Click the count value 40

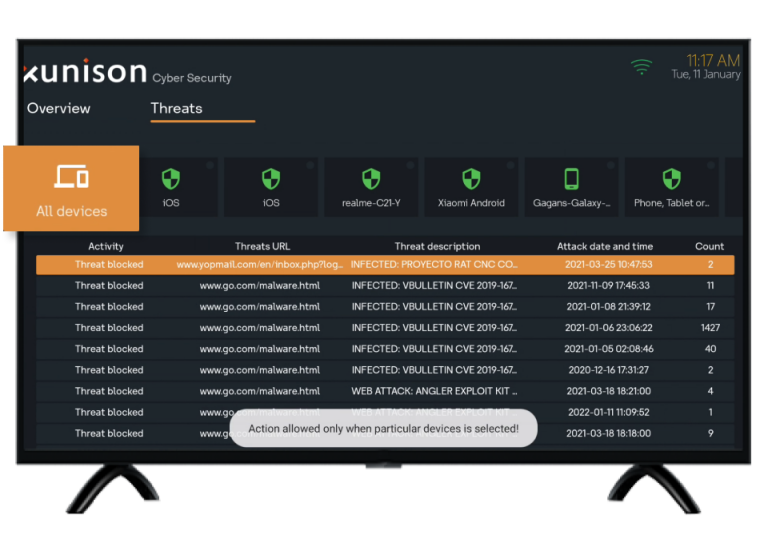click(710, 349)
